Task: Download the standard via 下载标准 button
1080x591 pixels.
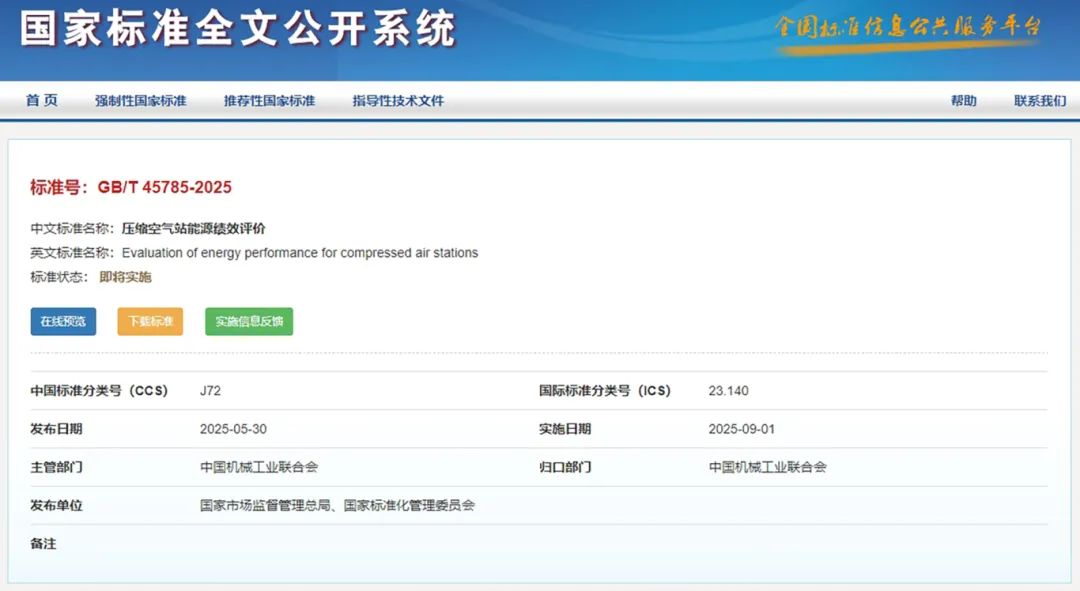Action: [149, 321]
